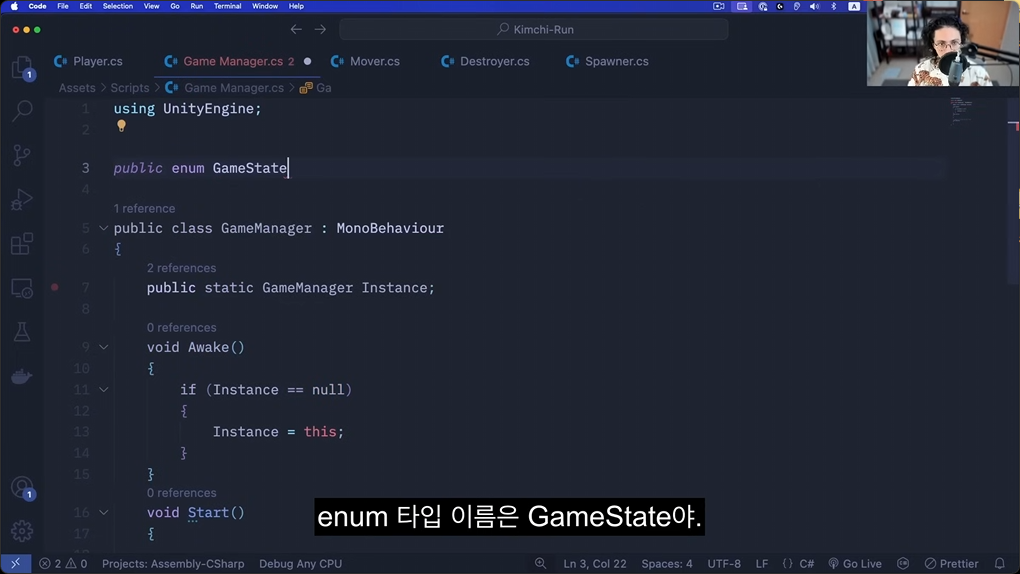
Task: Change line endings via LF indicator
Action: [x=762, y=564]
